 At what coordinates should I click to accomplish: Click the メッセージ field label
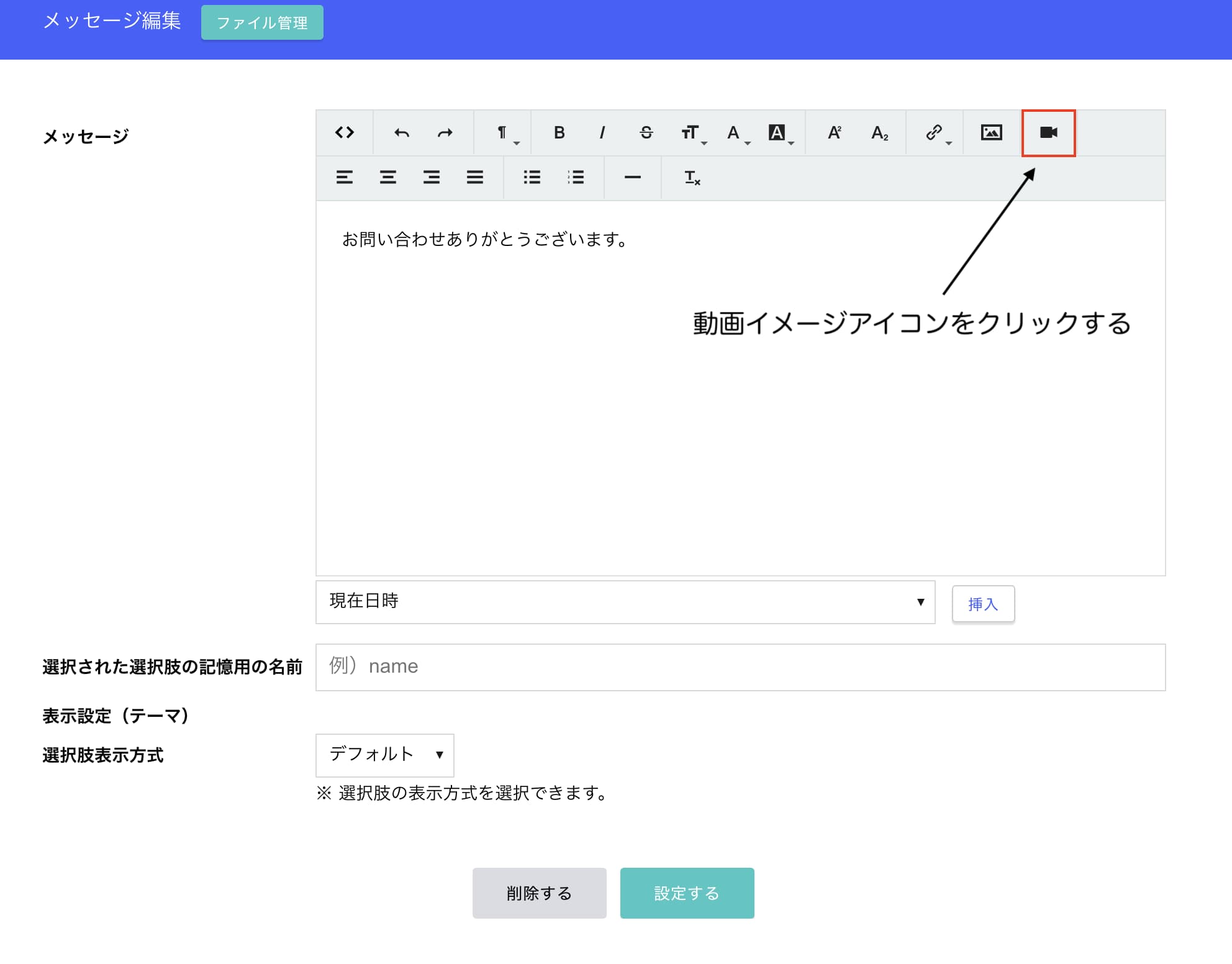click(86, 137)
